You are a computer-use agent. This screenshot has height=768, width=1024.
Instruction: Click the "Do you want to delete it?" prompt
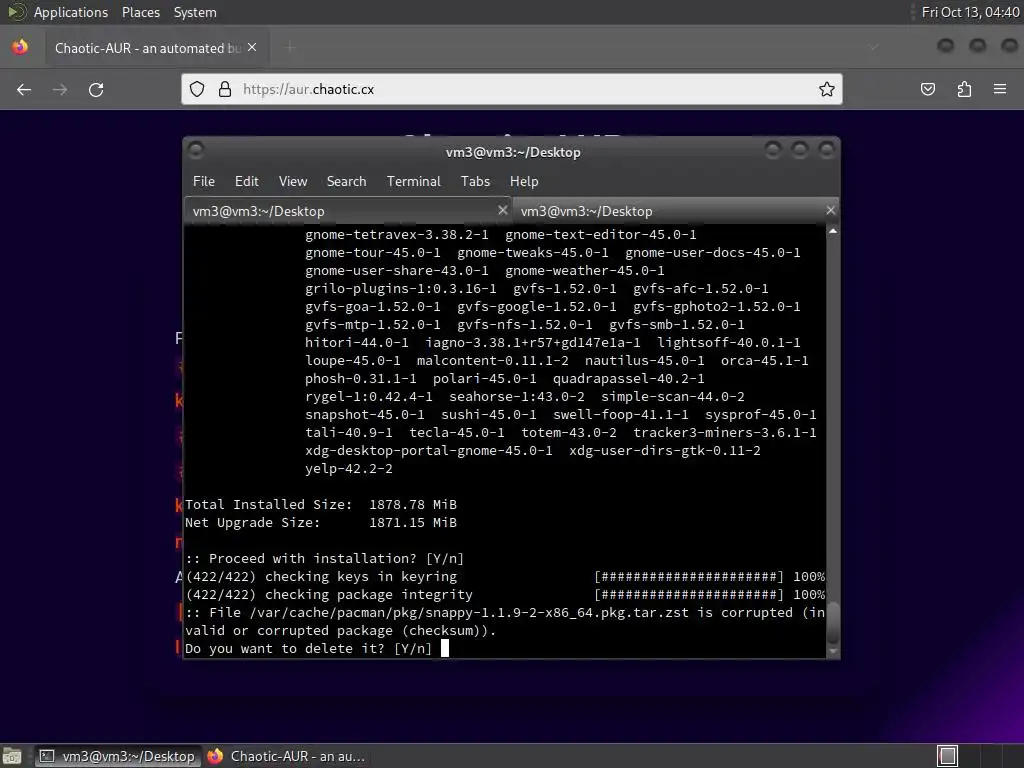click(308, 648)
